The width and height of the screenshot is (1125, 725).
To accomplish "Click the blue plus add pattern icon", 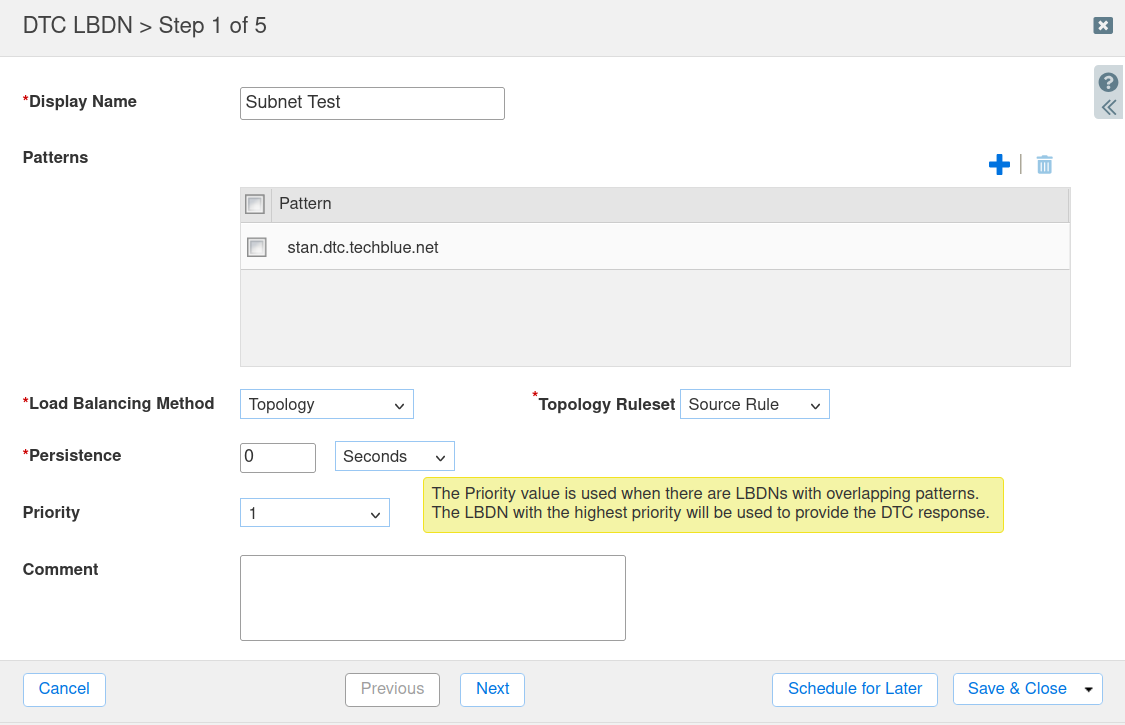I will pos(998,165).
